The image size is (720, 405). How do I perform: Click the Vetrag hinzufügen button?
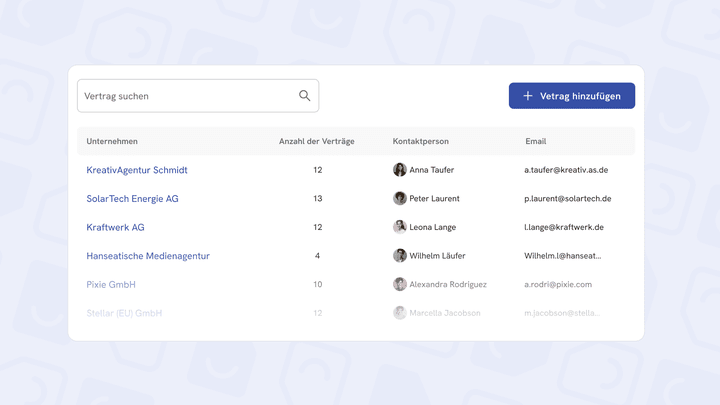pyautogui.click(x=572, y=96)
